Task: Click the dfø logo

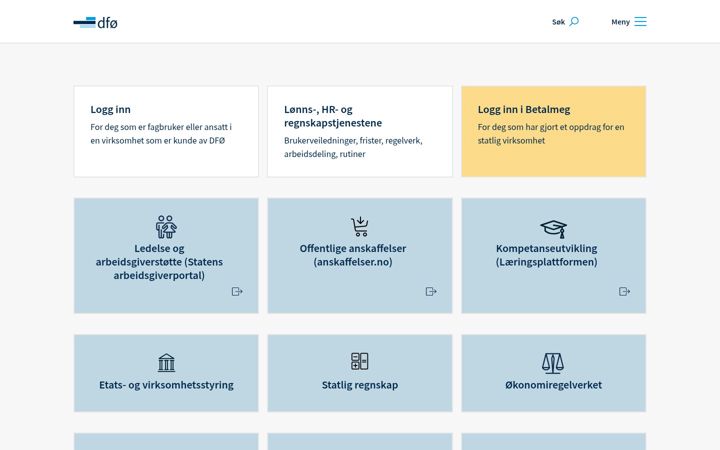Action: coord(96,22)
